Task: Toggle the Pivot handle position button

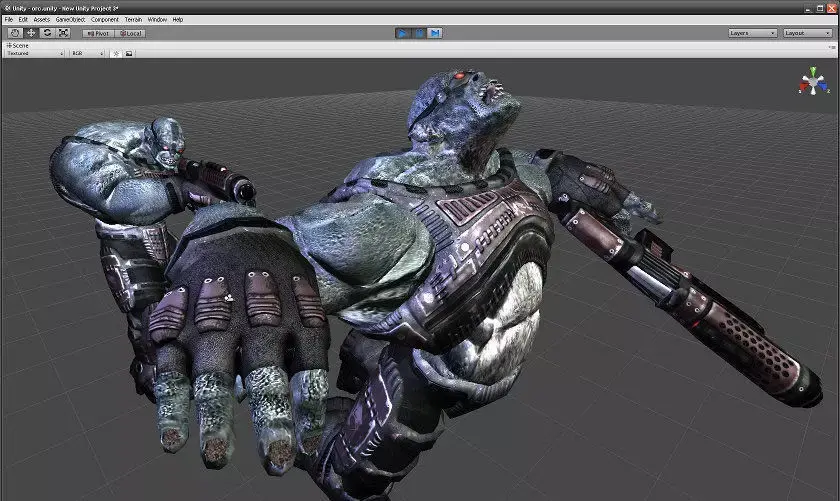Action: click(x=98, y=33)
